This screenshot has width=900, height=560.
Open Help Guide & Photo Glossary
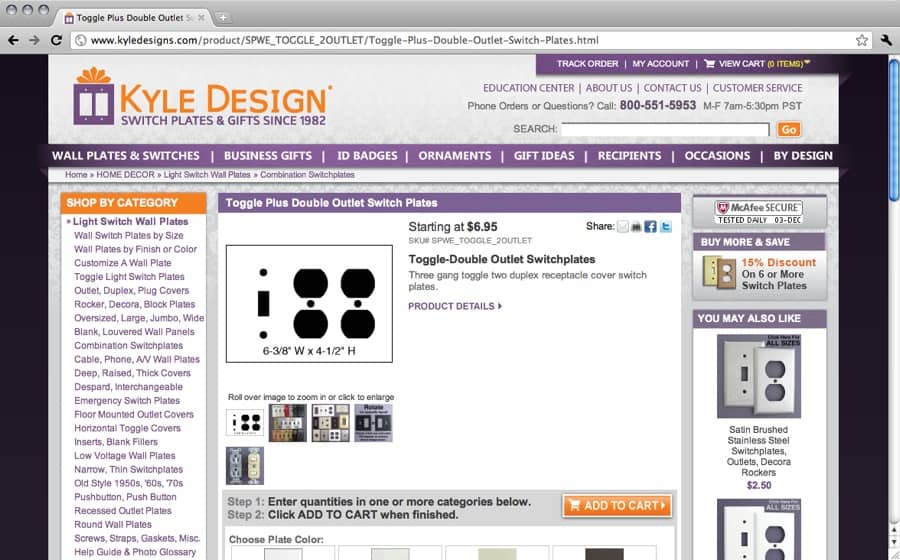tap(135, 552)
